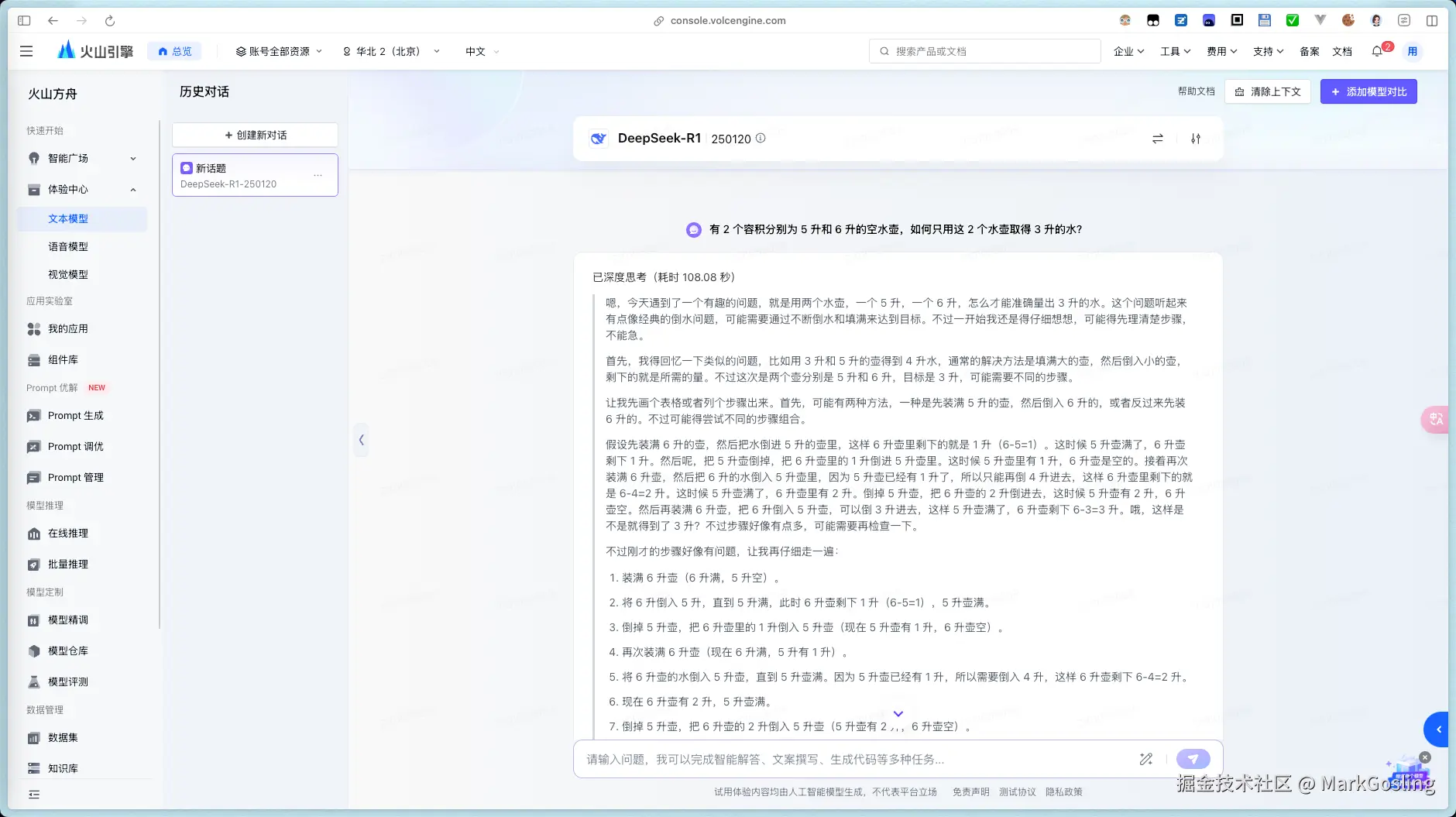The height and width of the screenshot is (817, 1456).
Task: Focus the 搜索产品或文档 search field
Action: (x=985, y=51)
